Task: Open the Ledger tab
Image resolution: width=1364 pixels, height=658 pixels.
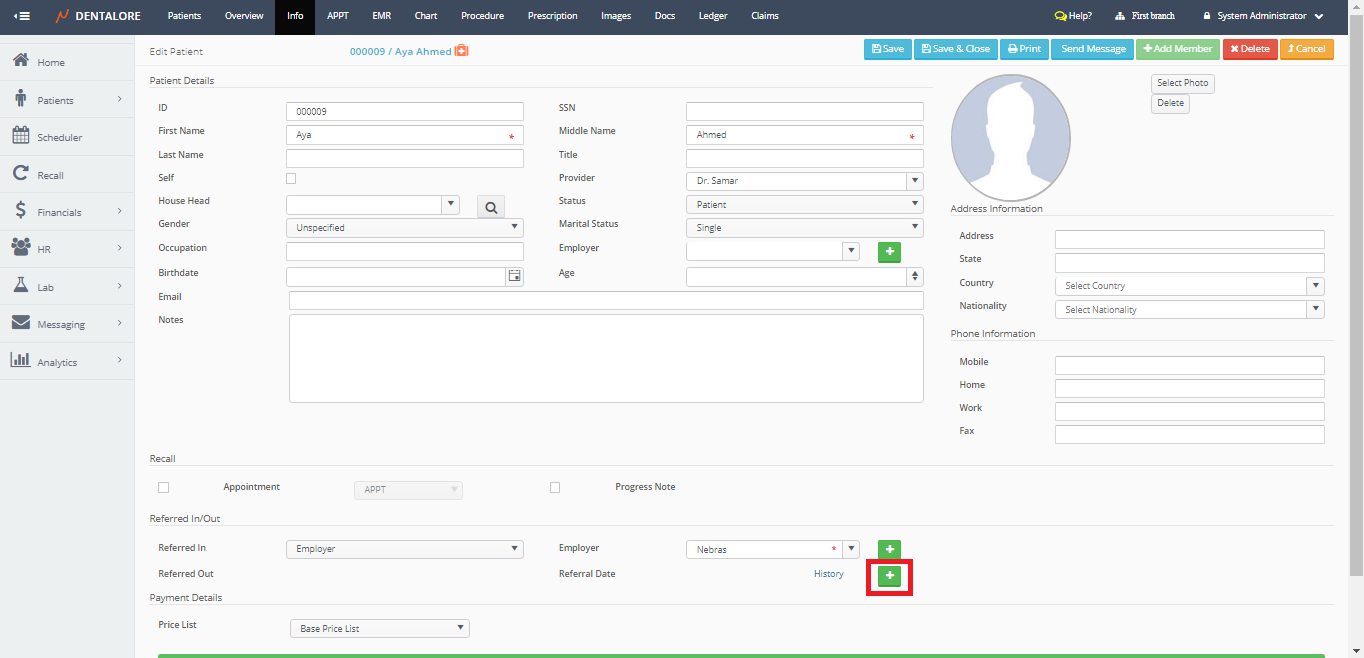Action: point(712,16)
